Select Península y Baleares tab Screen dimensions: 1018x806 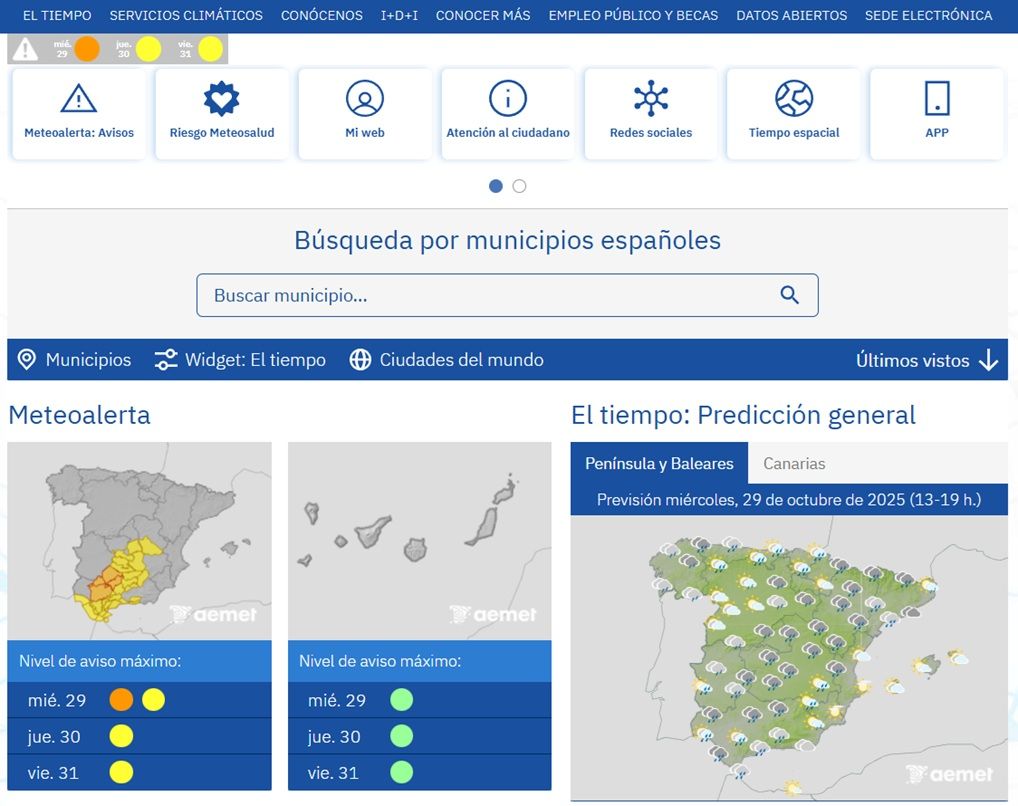(659, 464)
